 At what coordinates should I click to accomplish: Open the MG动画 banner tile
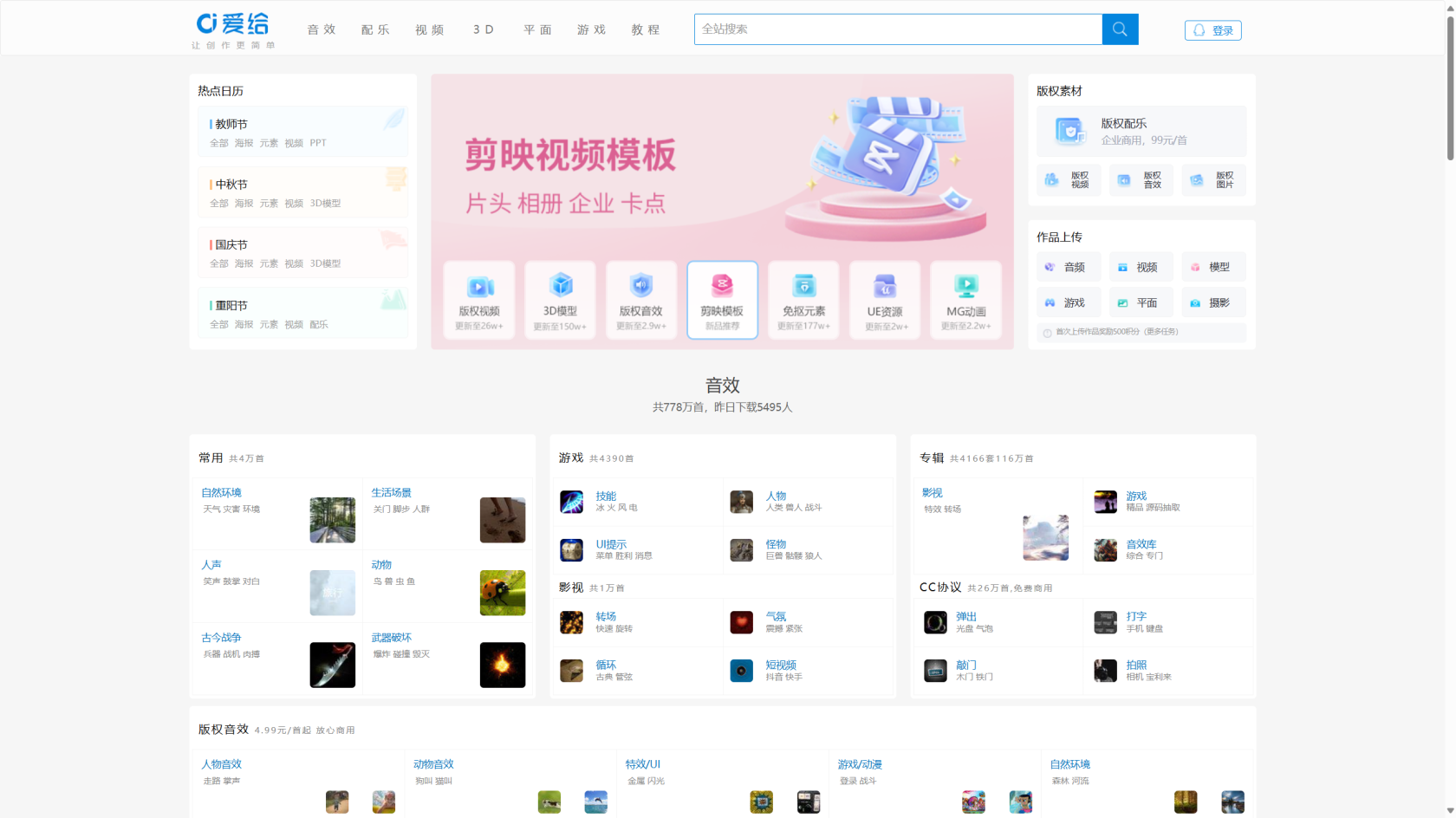tap(966, 300)
